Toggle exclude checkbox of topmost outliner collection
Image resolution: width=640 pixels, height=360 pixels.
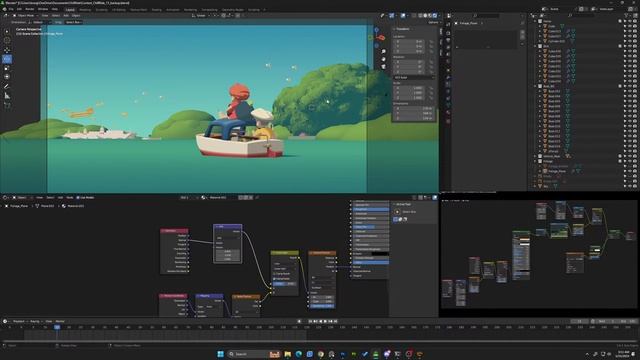coord(620,21)
